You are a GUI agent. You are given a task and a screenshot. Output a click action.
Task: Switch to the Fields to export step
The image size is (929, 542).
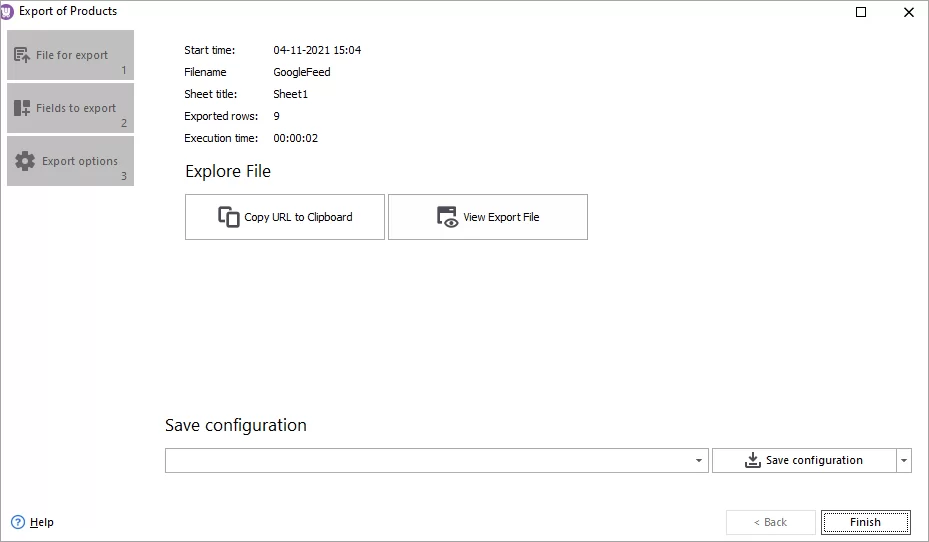76,108
